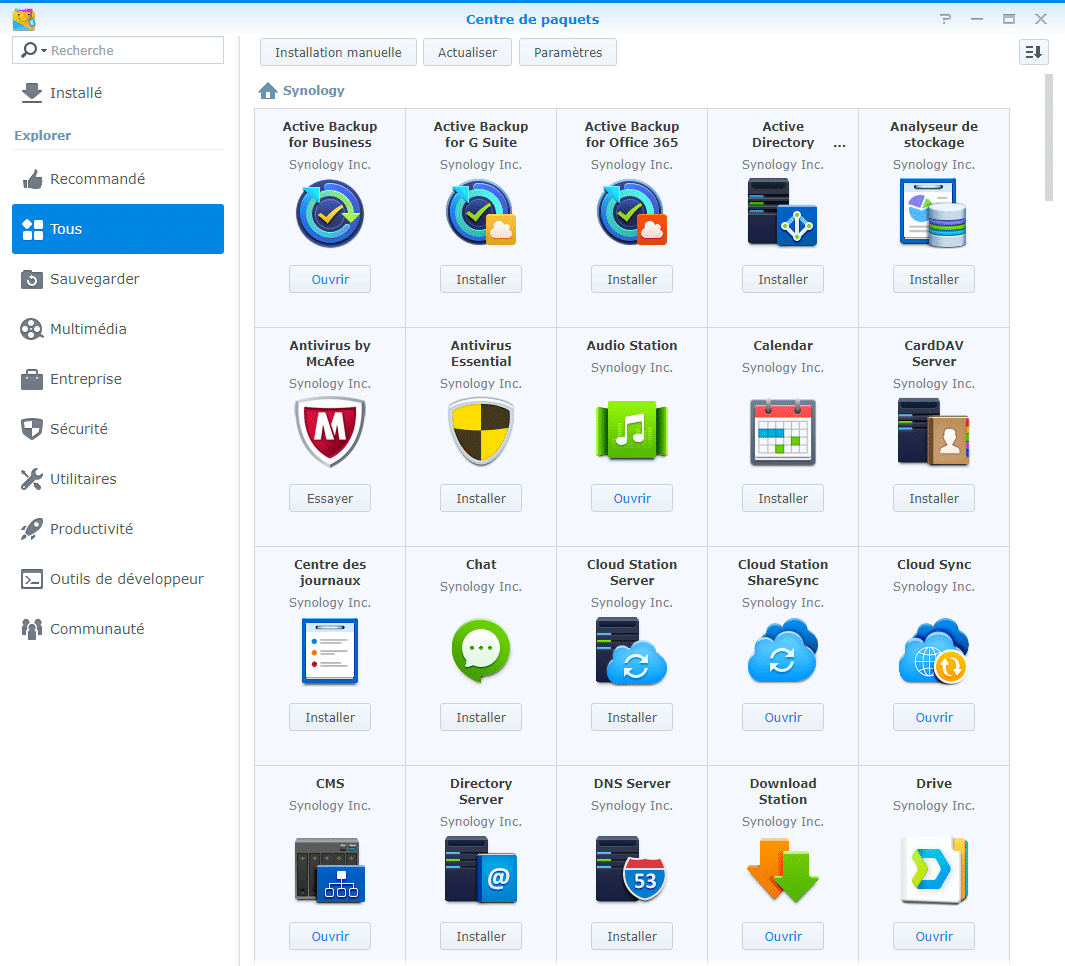1065x966 pixels.
Task: Click the Synology home icon
Action: 268,90
